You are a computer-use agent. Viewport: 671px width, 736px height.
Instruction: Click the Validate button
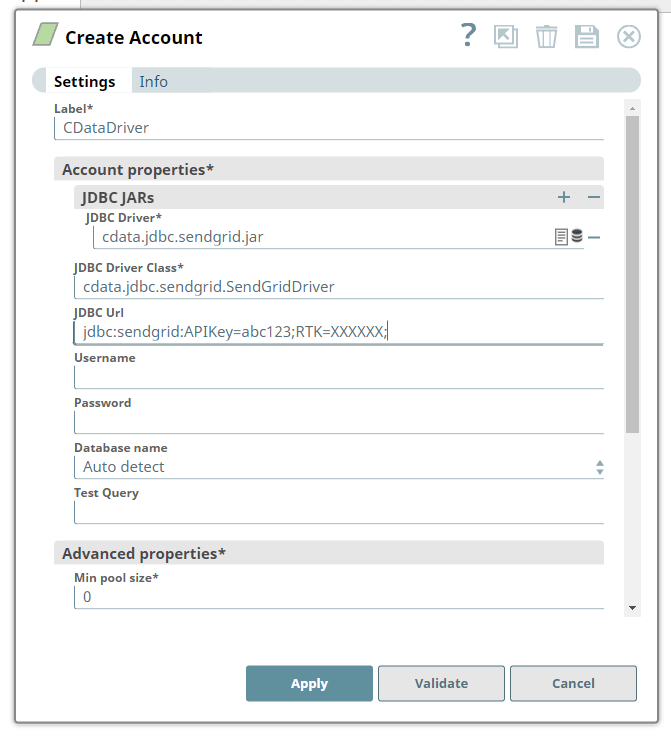441,684
